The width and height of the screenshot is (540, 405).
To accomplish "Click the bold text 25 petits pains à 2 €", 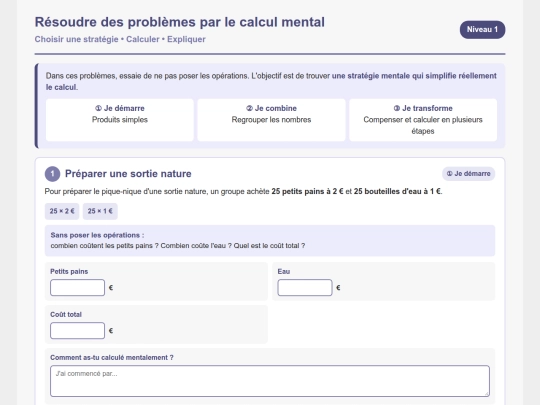I will point(307,191).
